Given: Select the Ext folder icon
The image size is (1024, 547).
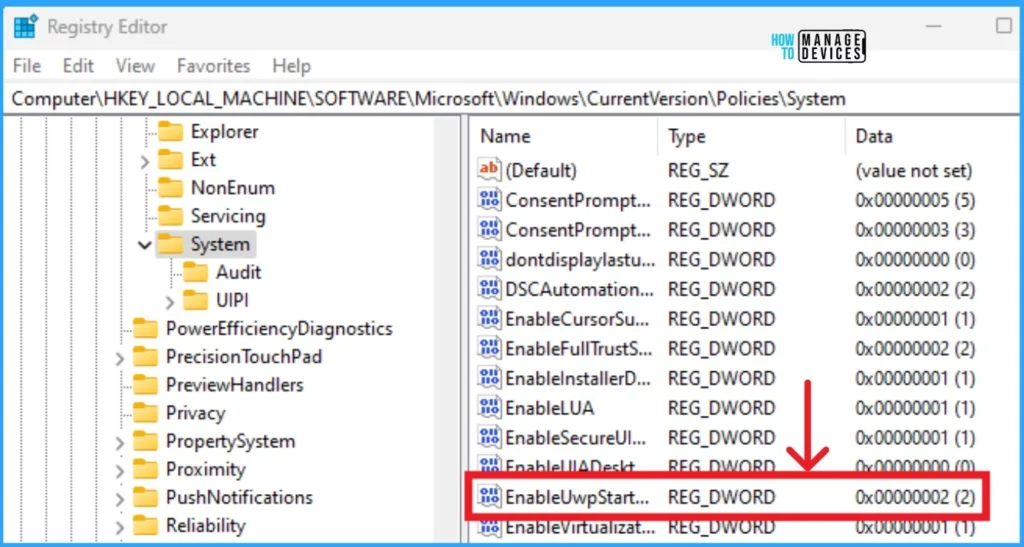Looking at the screenshot, I should tap(171, 160).
